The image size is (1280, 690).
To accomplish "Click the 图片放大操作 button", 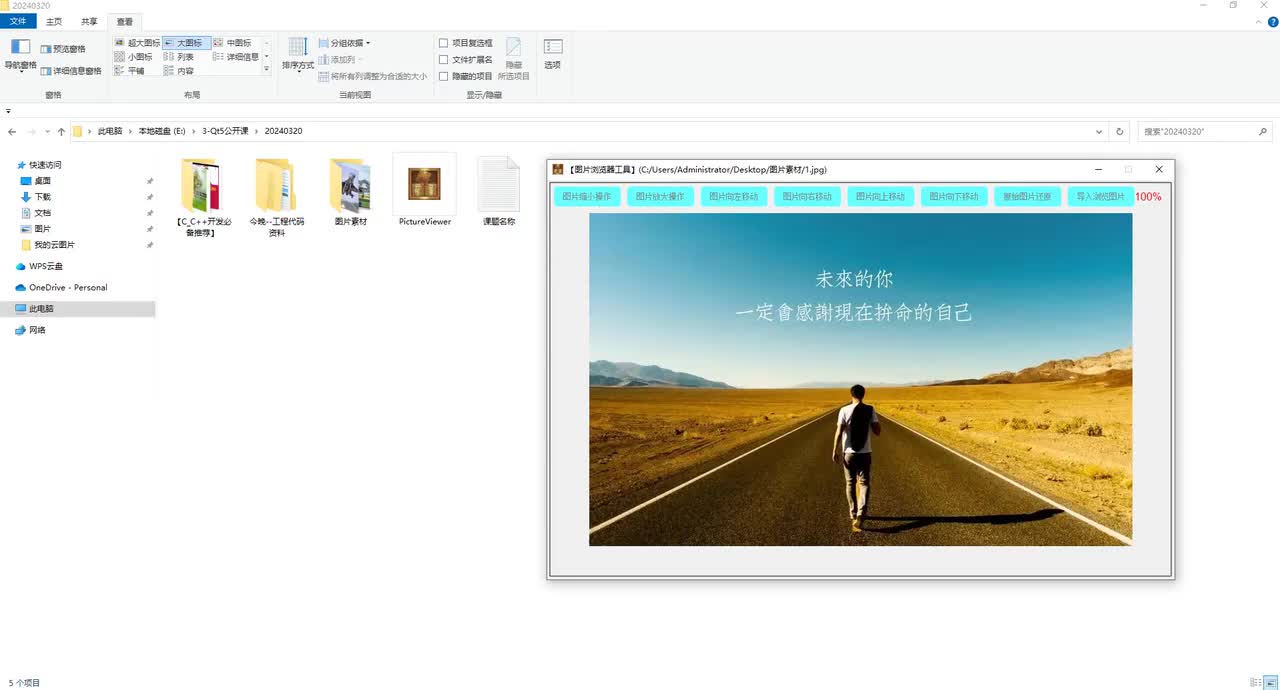I will [x=660, y=197].
